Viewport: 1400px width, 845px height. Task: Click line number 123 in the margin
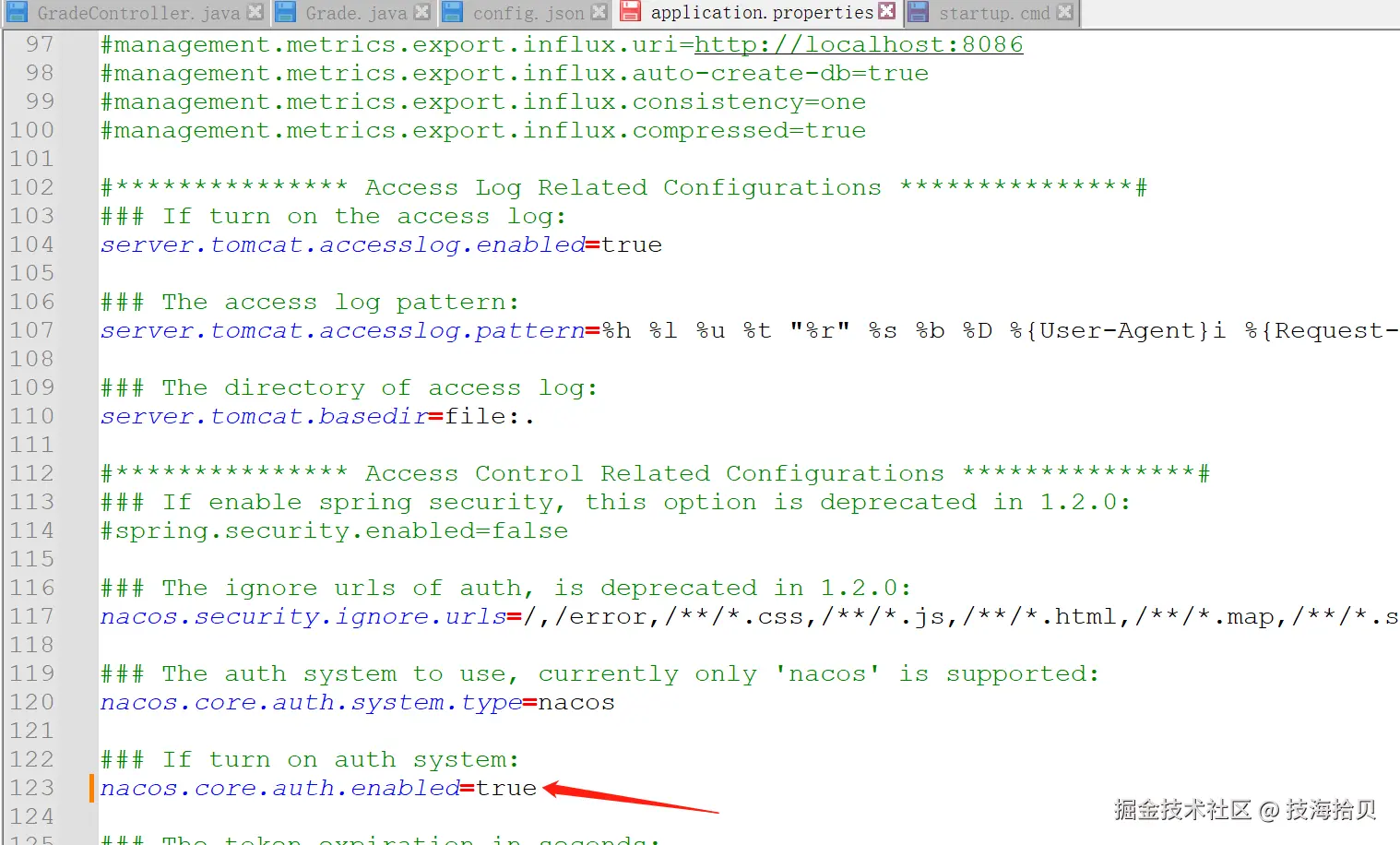tap(31, 788)
